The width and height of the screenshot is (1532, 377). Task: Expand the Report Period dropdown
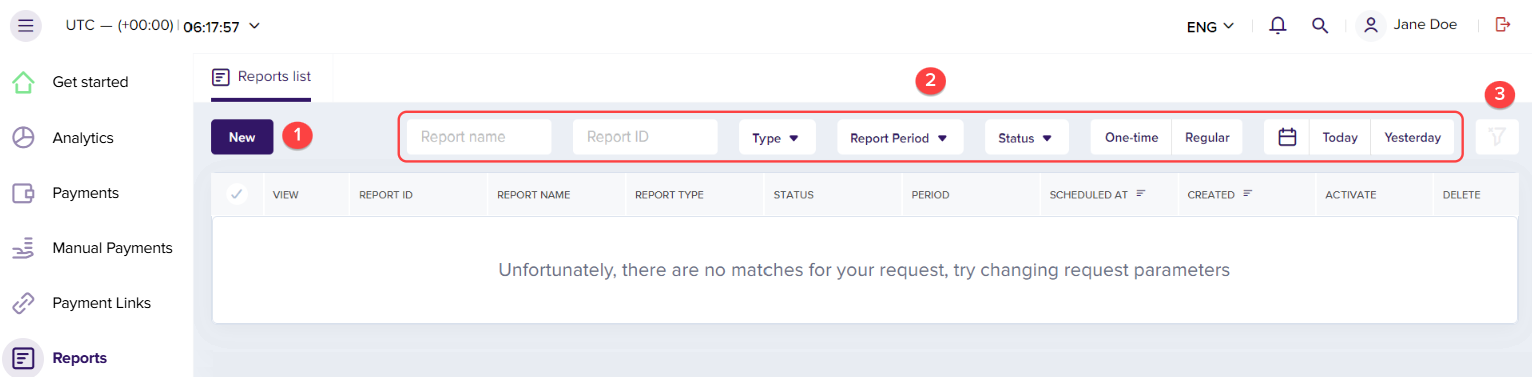coord(900,138)
